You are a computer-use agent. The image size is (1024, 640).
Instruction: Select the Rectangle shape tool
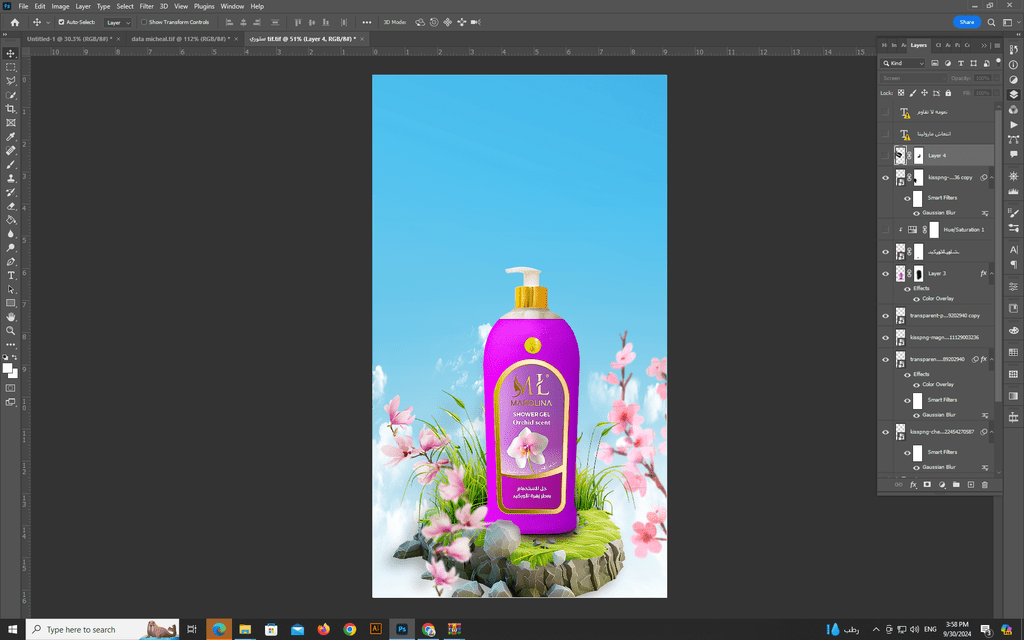point(10,303)
